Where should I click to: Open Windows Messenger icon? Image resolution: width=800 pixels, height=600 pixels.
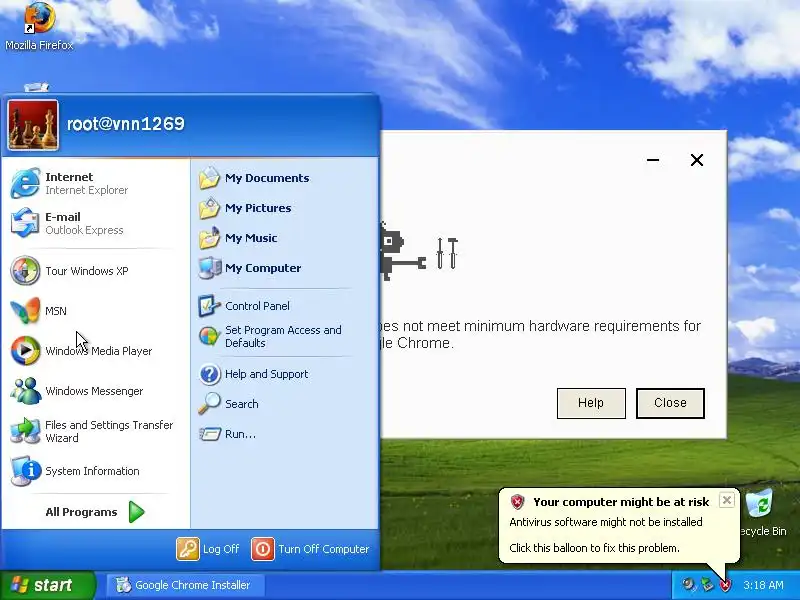click(x=24, y=391)
